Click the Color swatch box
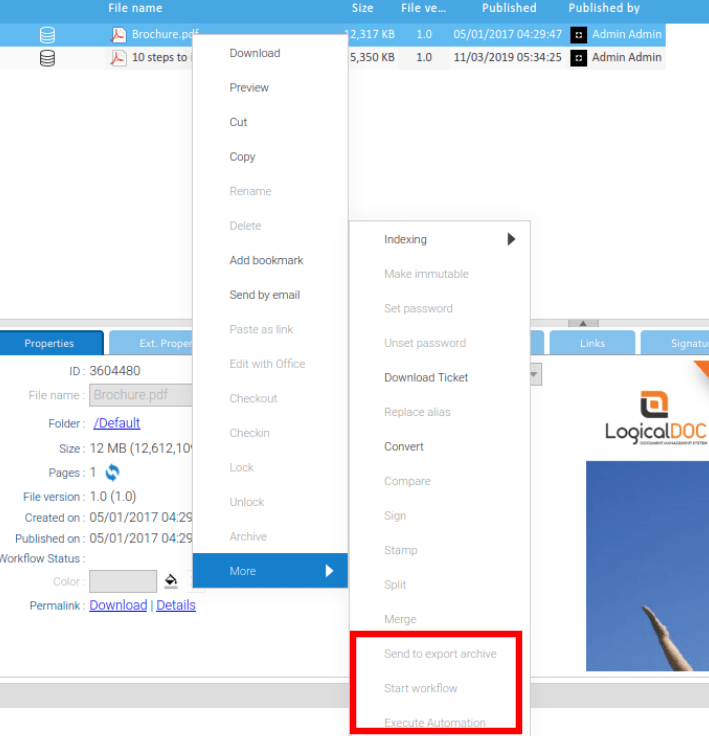This screenshot has height=736, width=709. point(122,581)
